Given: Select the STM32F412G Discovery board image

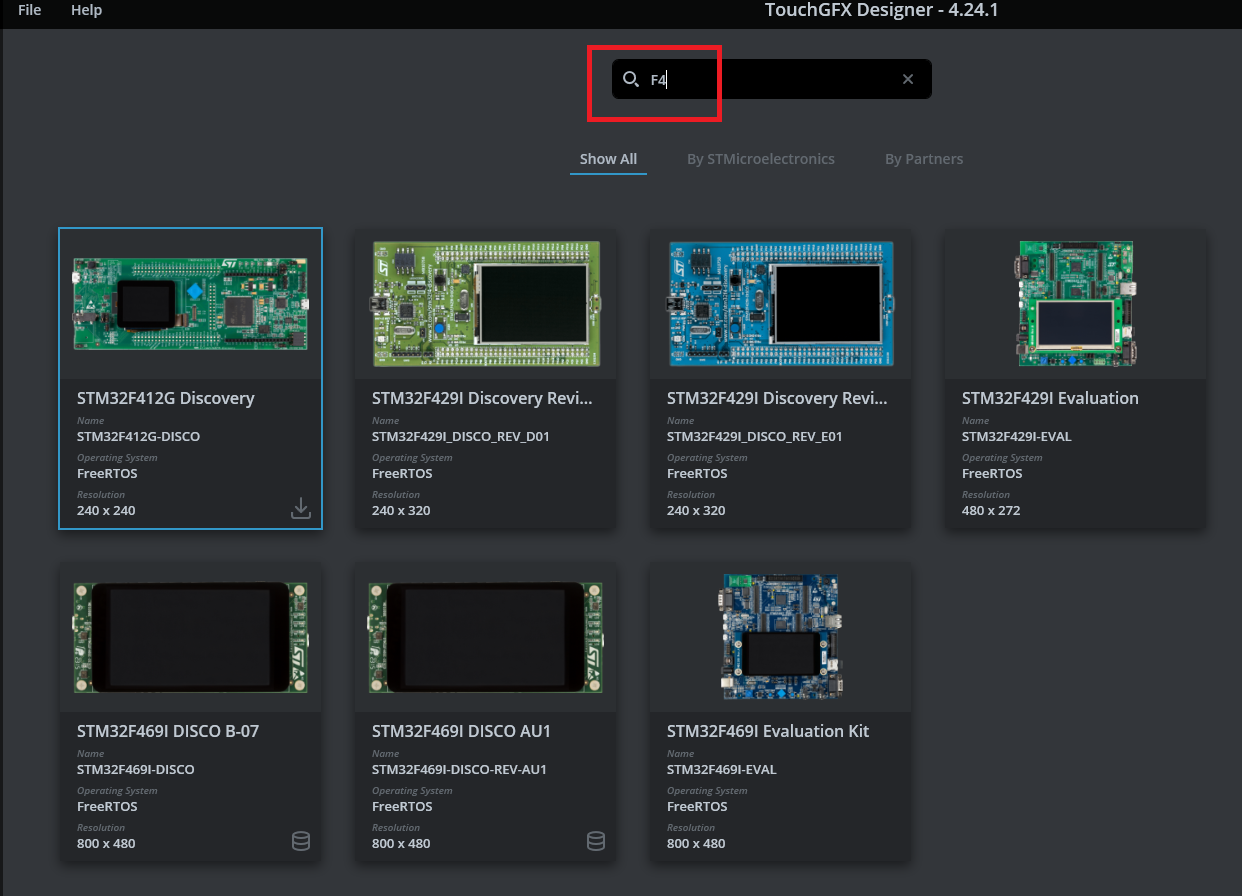Looking at the screenshot, I should pos(190,304).
